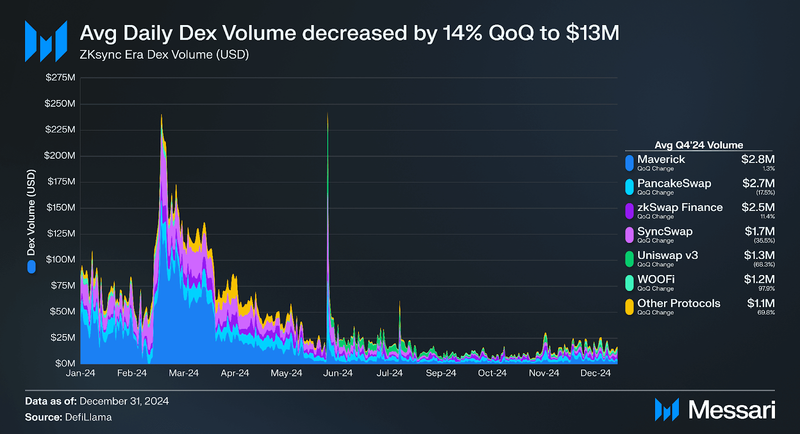The width and height of the screenshot is (800, 434).
Task: Click the Maverick value '$2.8M'
Action: [x=758, y=159]
